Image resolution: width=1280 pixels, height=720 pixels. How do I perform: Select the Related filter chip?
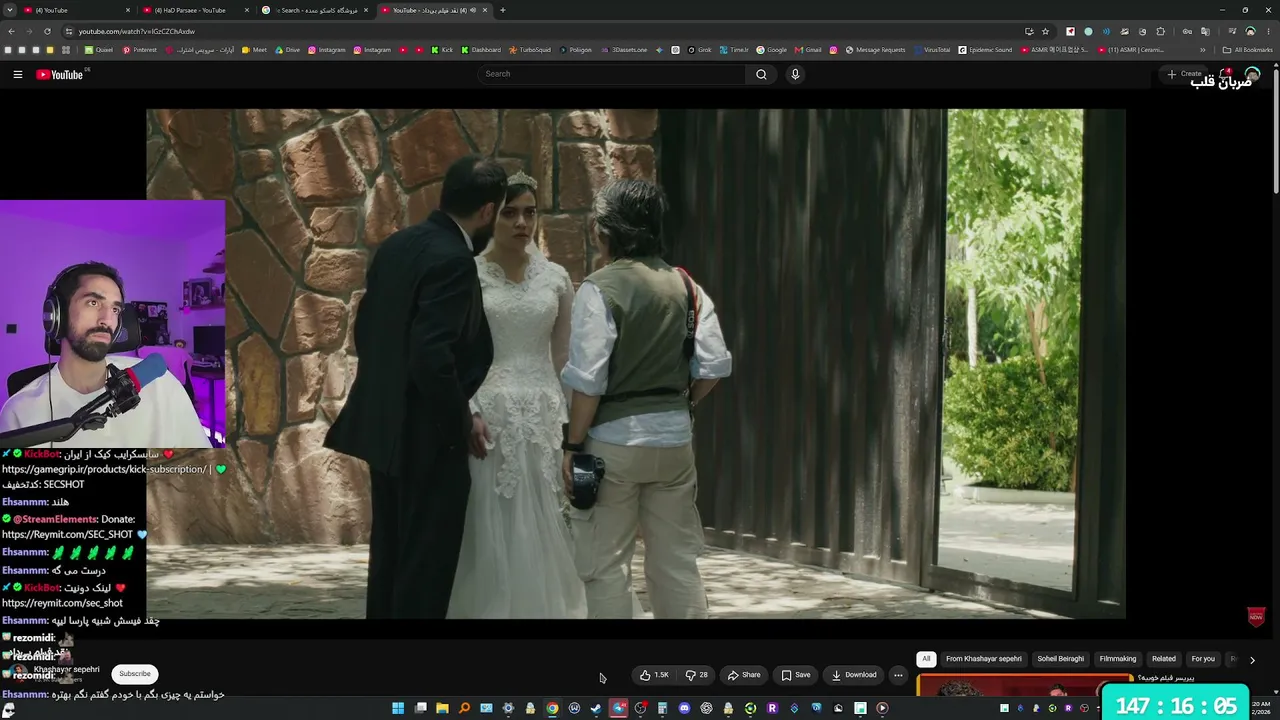[x=1164, y=659]
